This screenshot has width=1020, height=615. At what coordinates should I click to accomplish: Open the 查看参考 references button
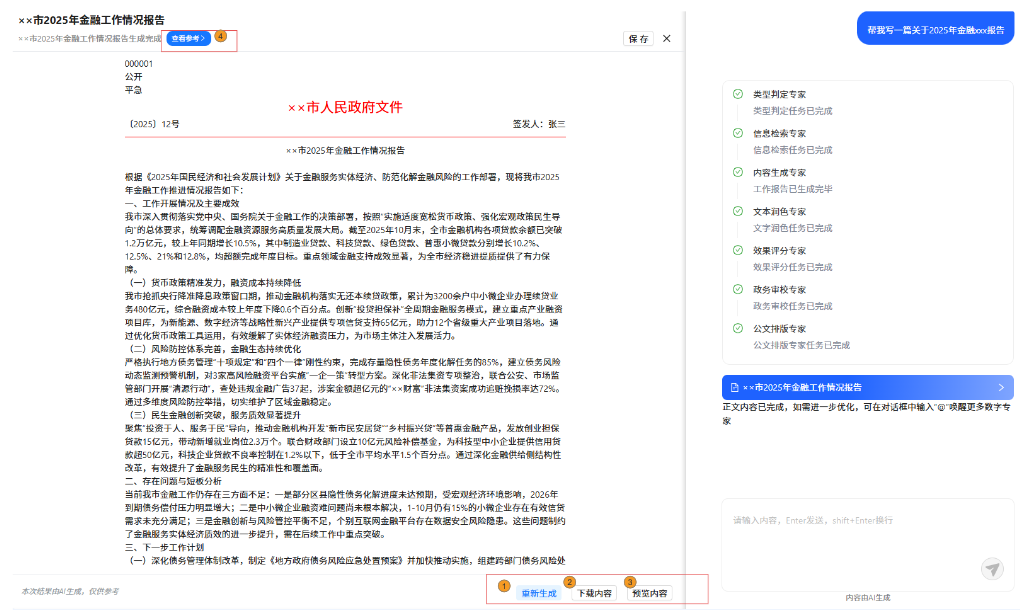pyautogui.click(x=188, y=39)
